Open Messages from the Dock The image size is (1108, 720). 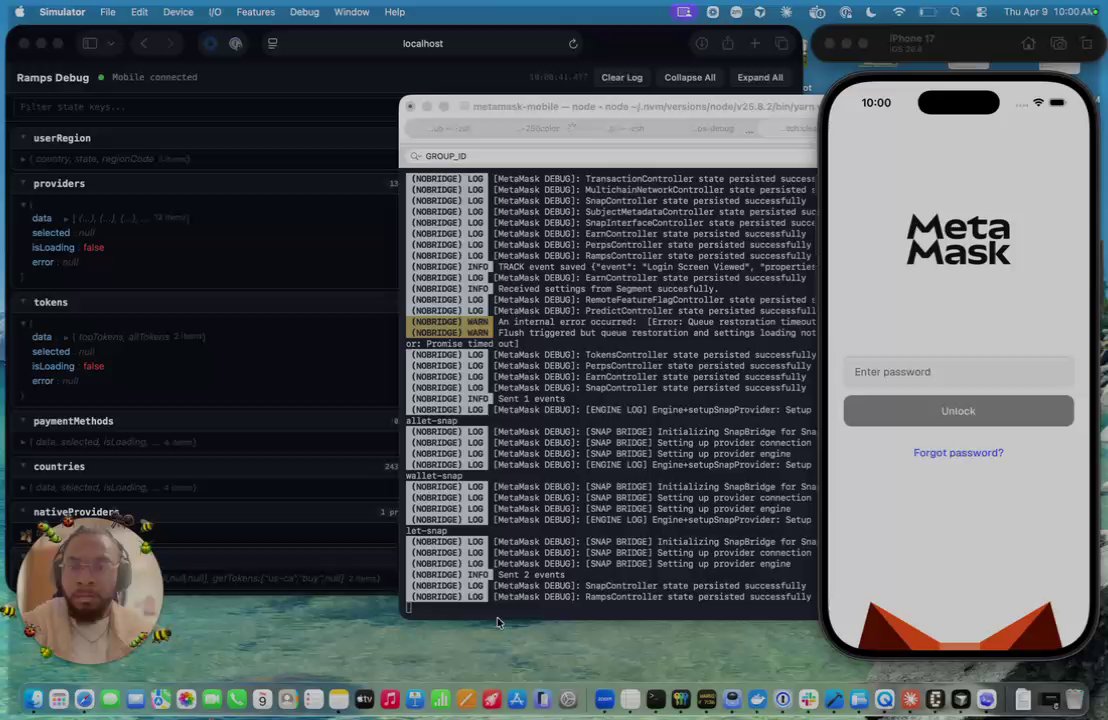(110, 700)
